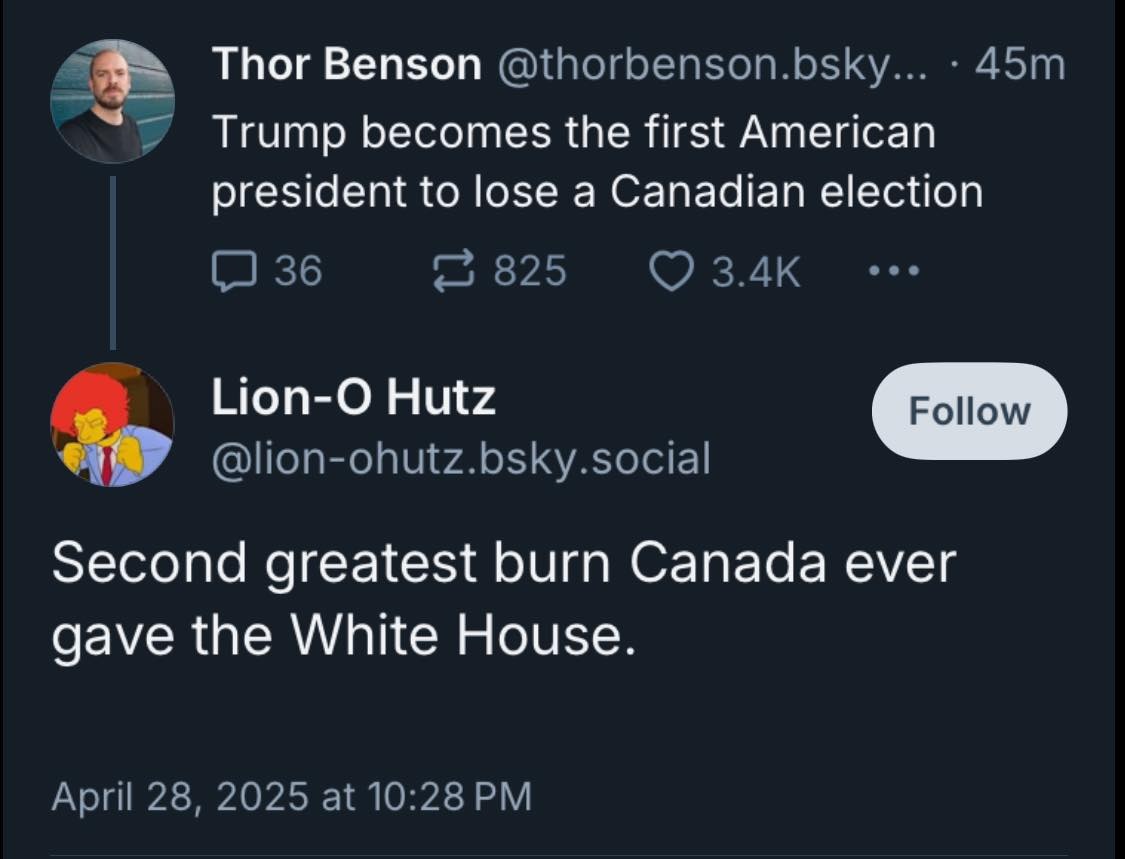Viewport: 1125px width, 859px height.
Task: Click the 36 replies count
Action: click(x=298, y=271)
